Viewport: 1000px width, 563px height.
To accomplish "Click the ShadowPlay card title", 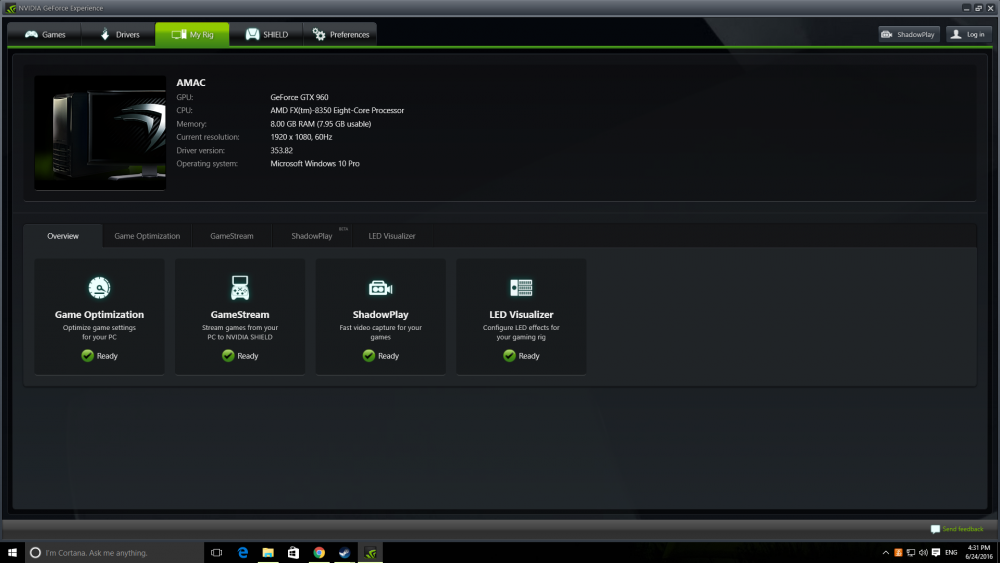I will point(381,314).
